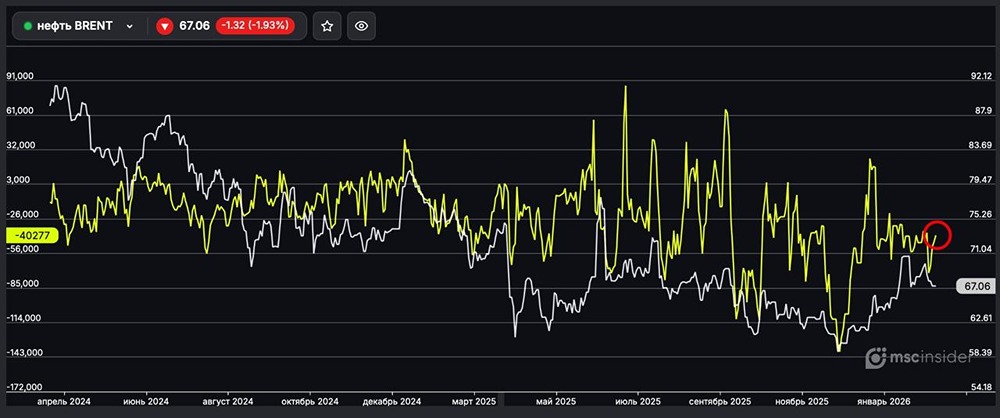The height and width of the screenshot is (418, 1000).
Task: Click the red circle marker on chart
Action: (937, 234)
